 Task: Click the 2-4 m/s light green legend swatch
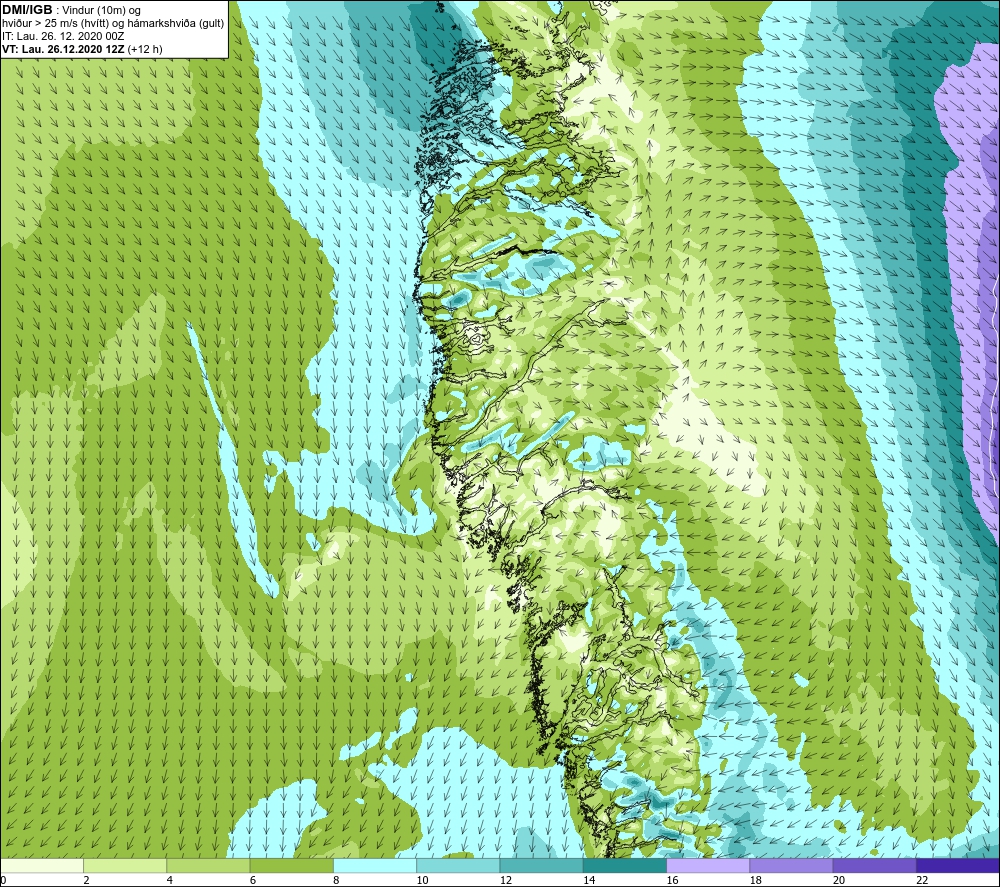click(x=125, y=865)
